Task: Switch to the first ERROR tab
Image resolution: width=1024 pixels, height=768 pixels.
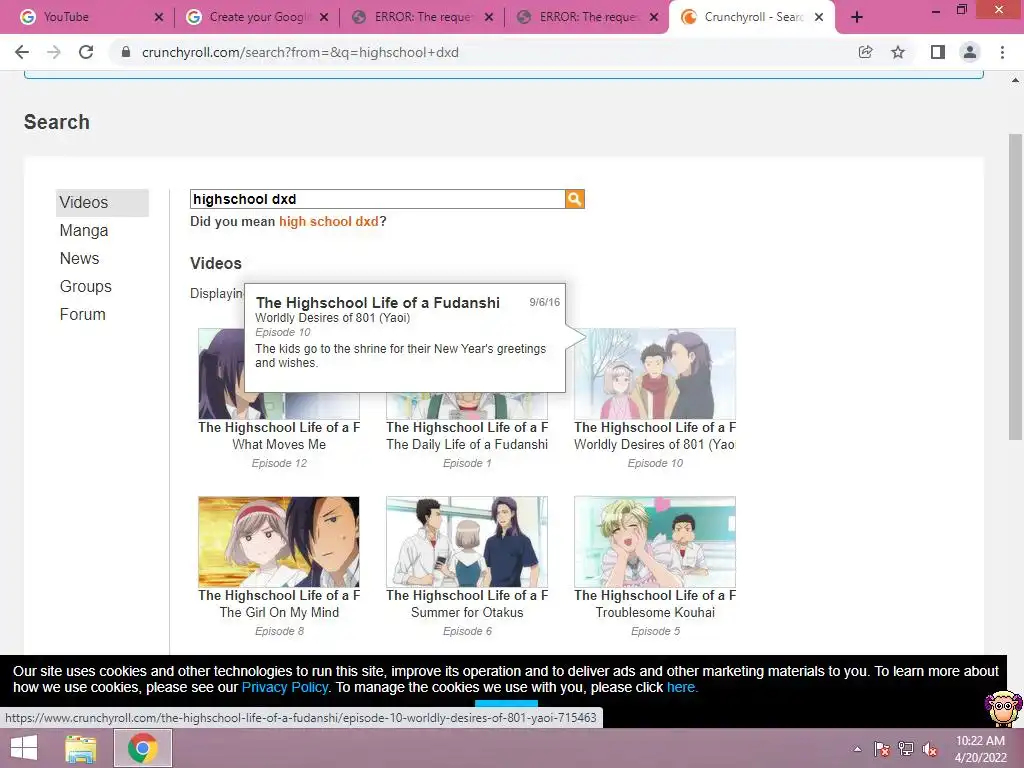Action: pos(422,17)
